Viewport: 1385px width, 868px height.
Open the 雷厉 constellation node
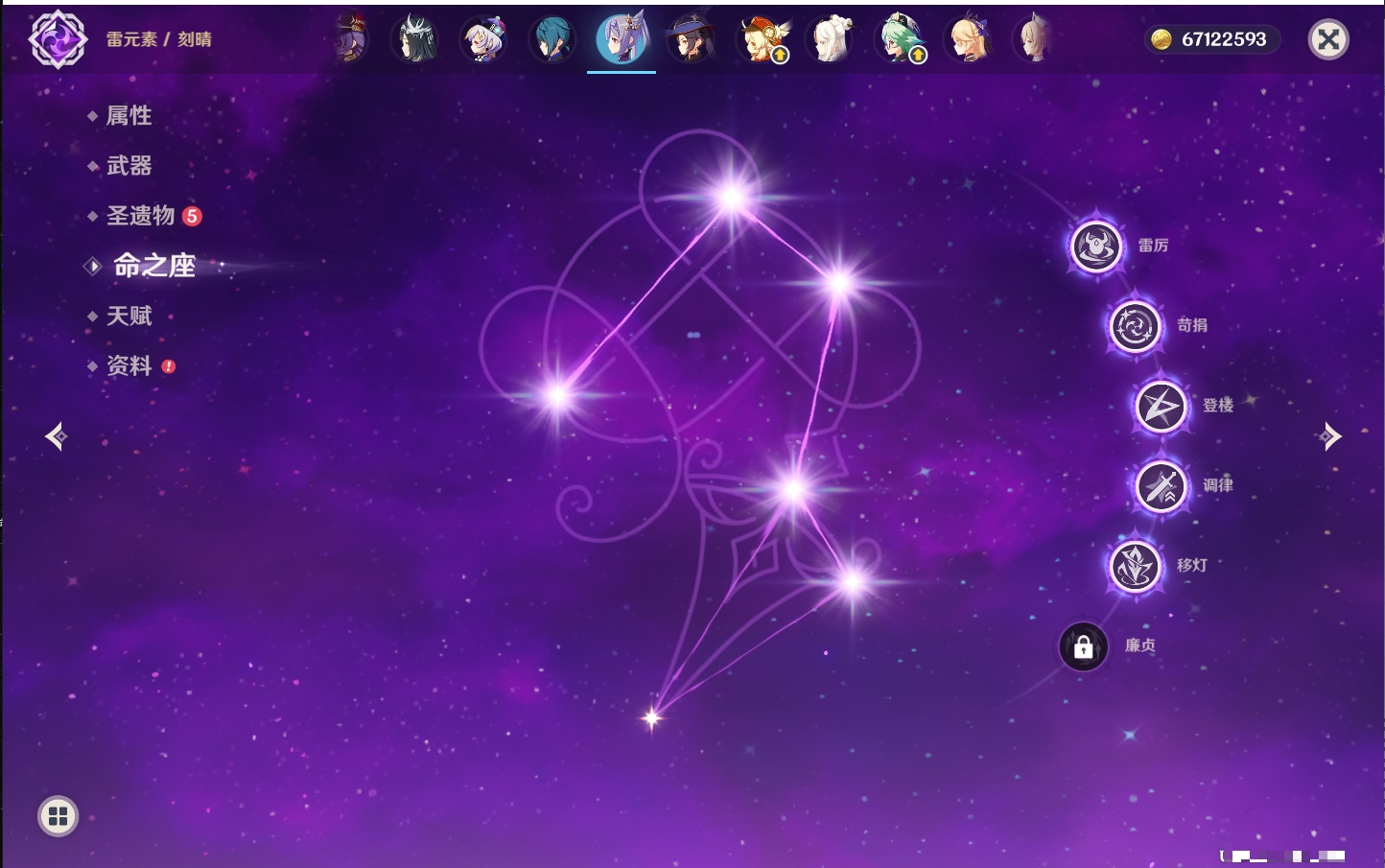(x=1096, y=246)
